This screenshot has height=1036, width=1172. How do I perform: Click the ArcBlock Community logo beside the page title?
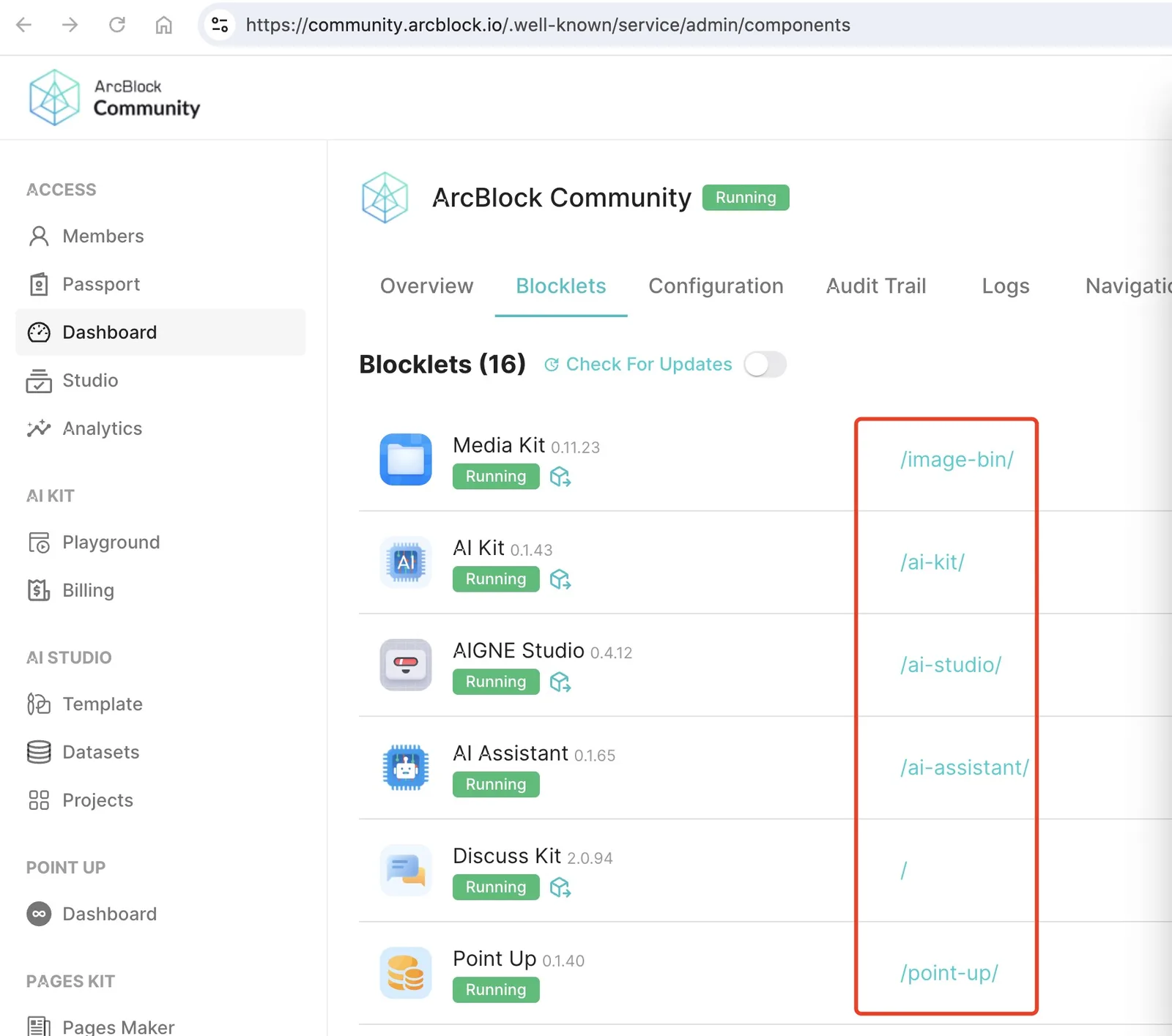coord(385,198)
